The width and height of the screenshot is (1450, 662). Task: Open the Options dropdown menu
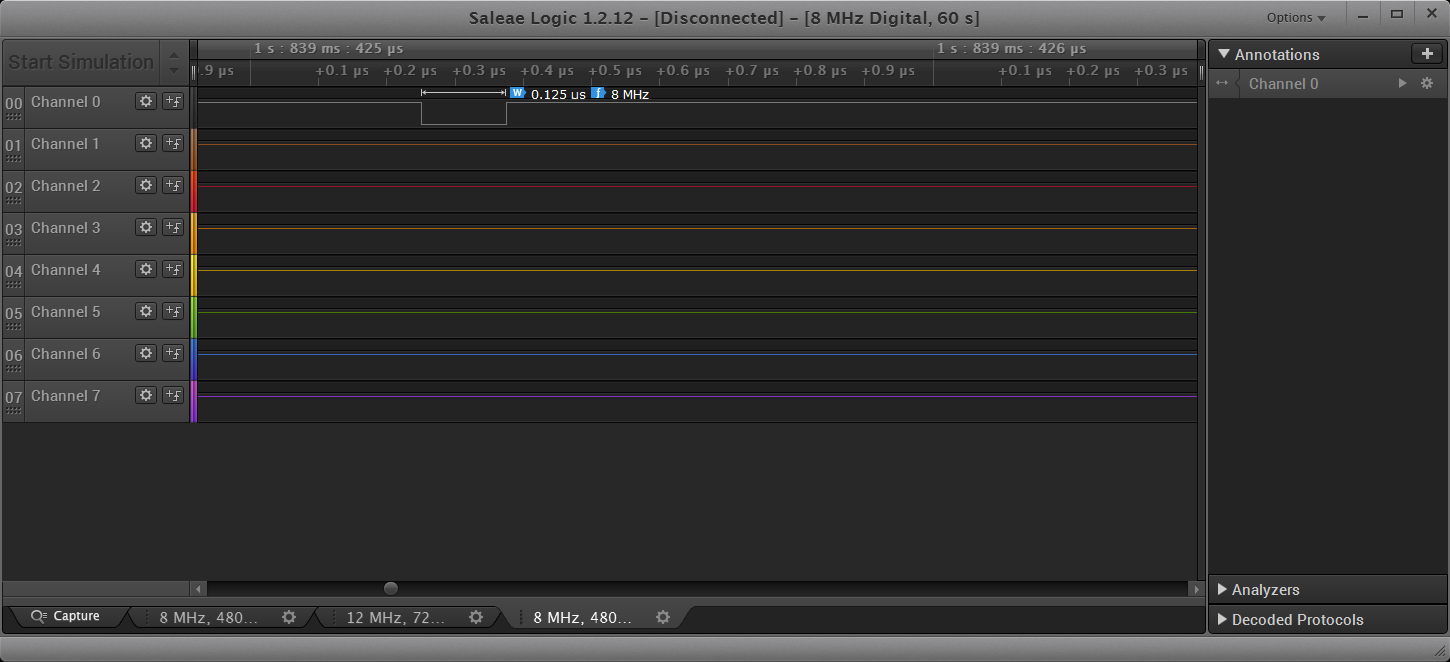1296,17
